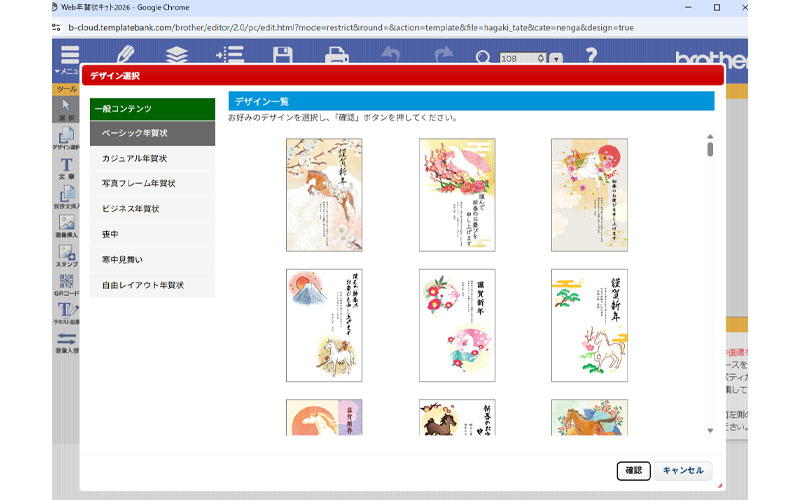The height and width of the screenshot is (500, 800).
Task: Select 写真フレーム年賀状 category
Action: tap(152, 184)
